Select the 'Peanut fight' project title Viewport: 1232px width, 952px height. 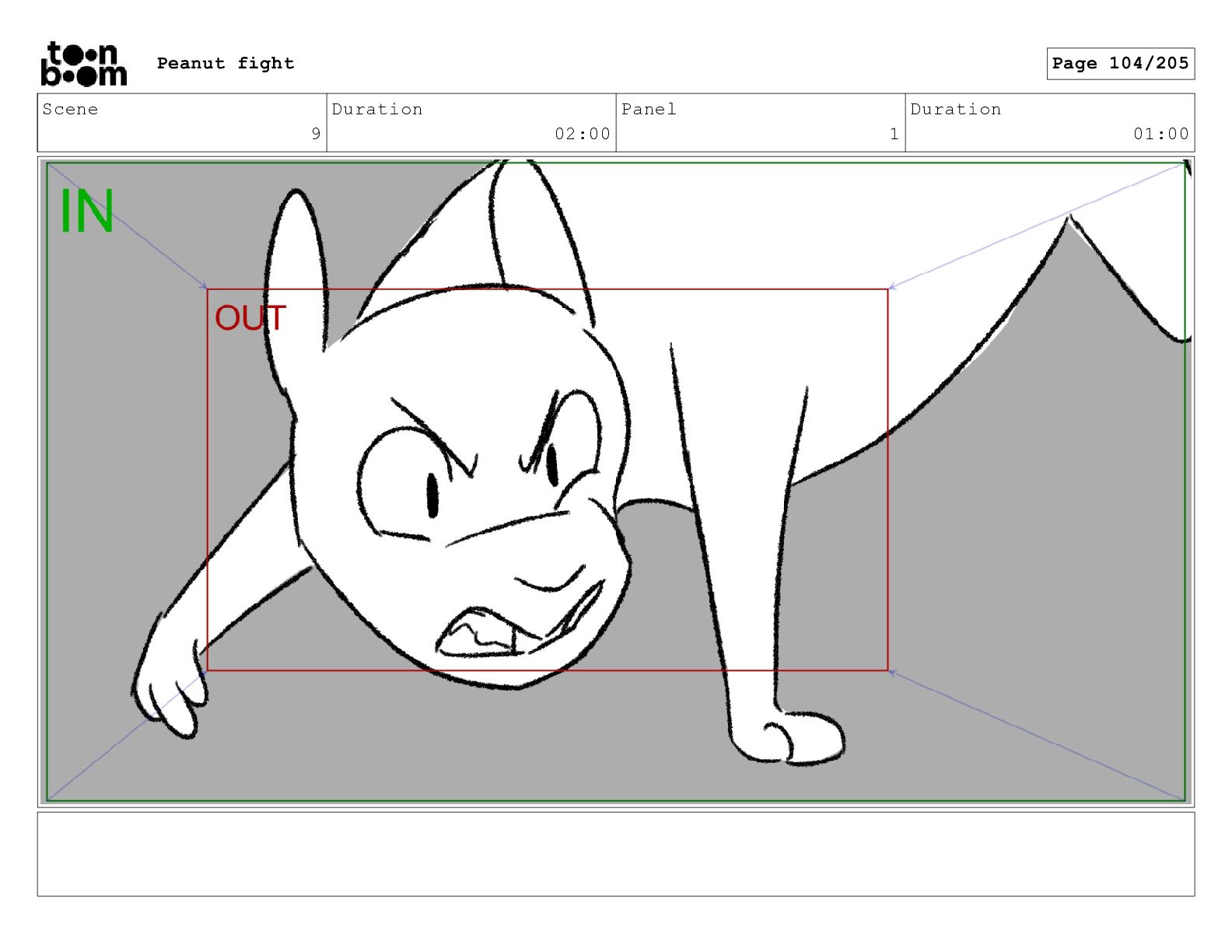click(226, 63)
